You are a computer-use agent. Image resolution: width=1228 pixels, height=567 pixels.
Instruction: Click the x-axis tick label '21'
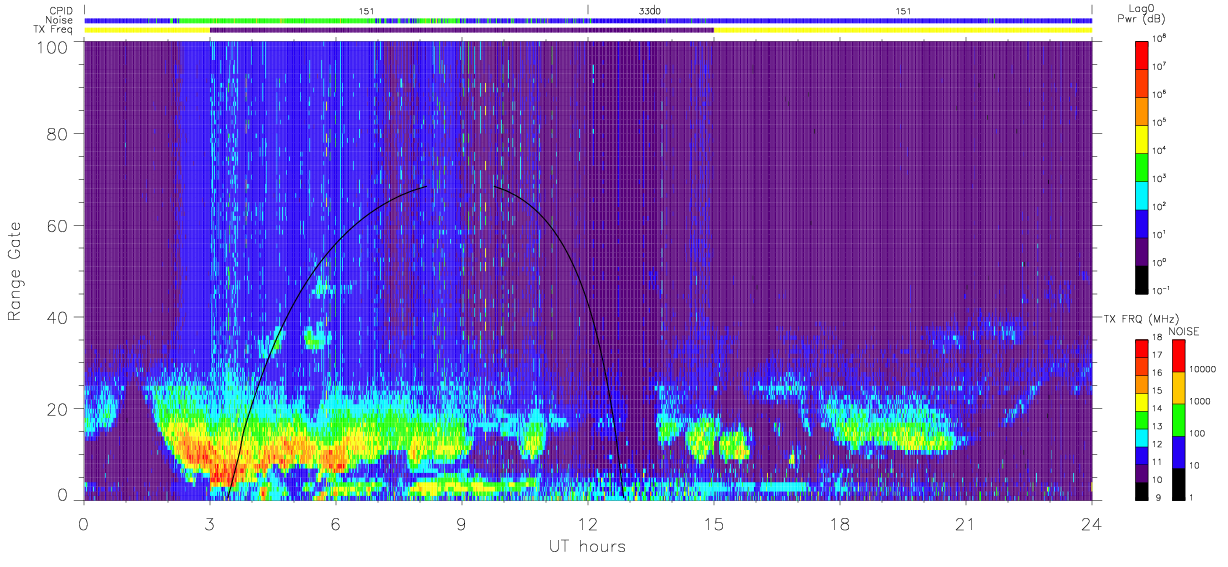(966, 523)
